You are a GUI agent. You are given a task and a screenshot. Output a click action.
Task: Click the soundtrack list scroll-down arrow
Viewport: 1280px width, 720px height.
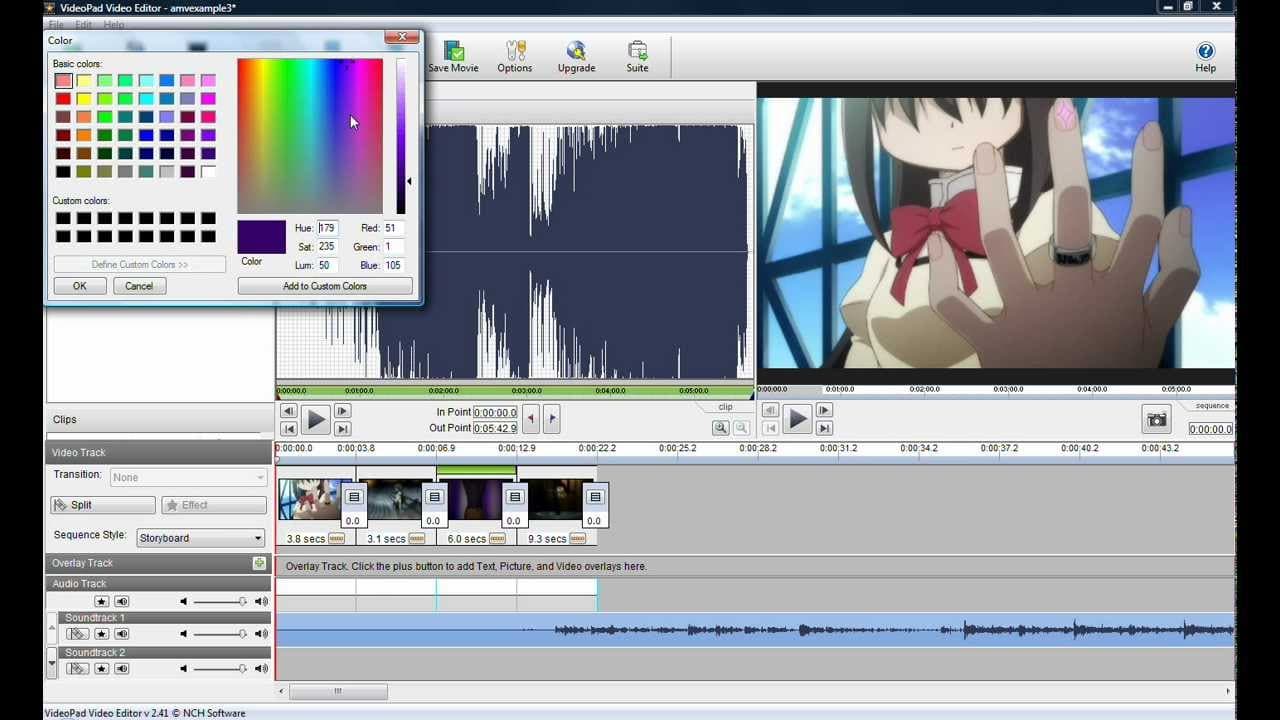52,662
